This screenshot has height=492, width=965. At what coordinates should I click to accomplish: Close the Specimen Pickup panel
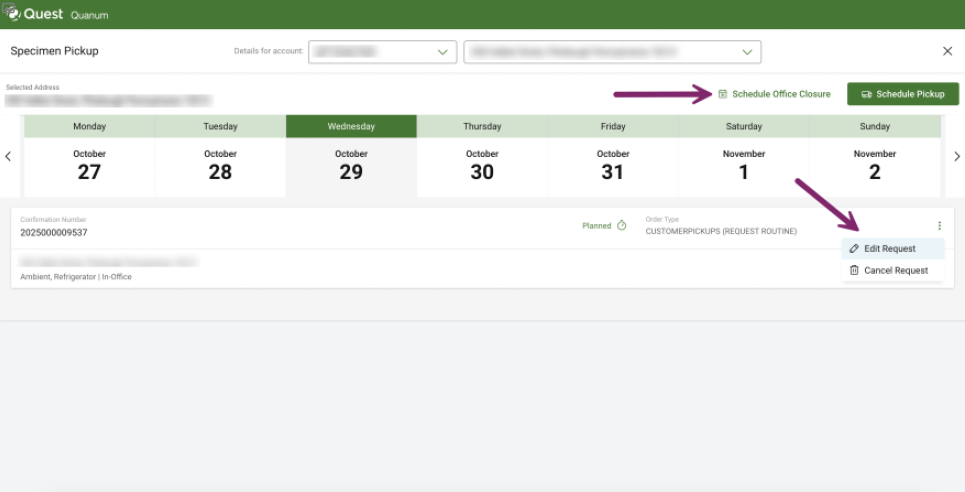(x=947, y=51)
